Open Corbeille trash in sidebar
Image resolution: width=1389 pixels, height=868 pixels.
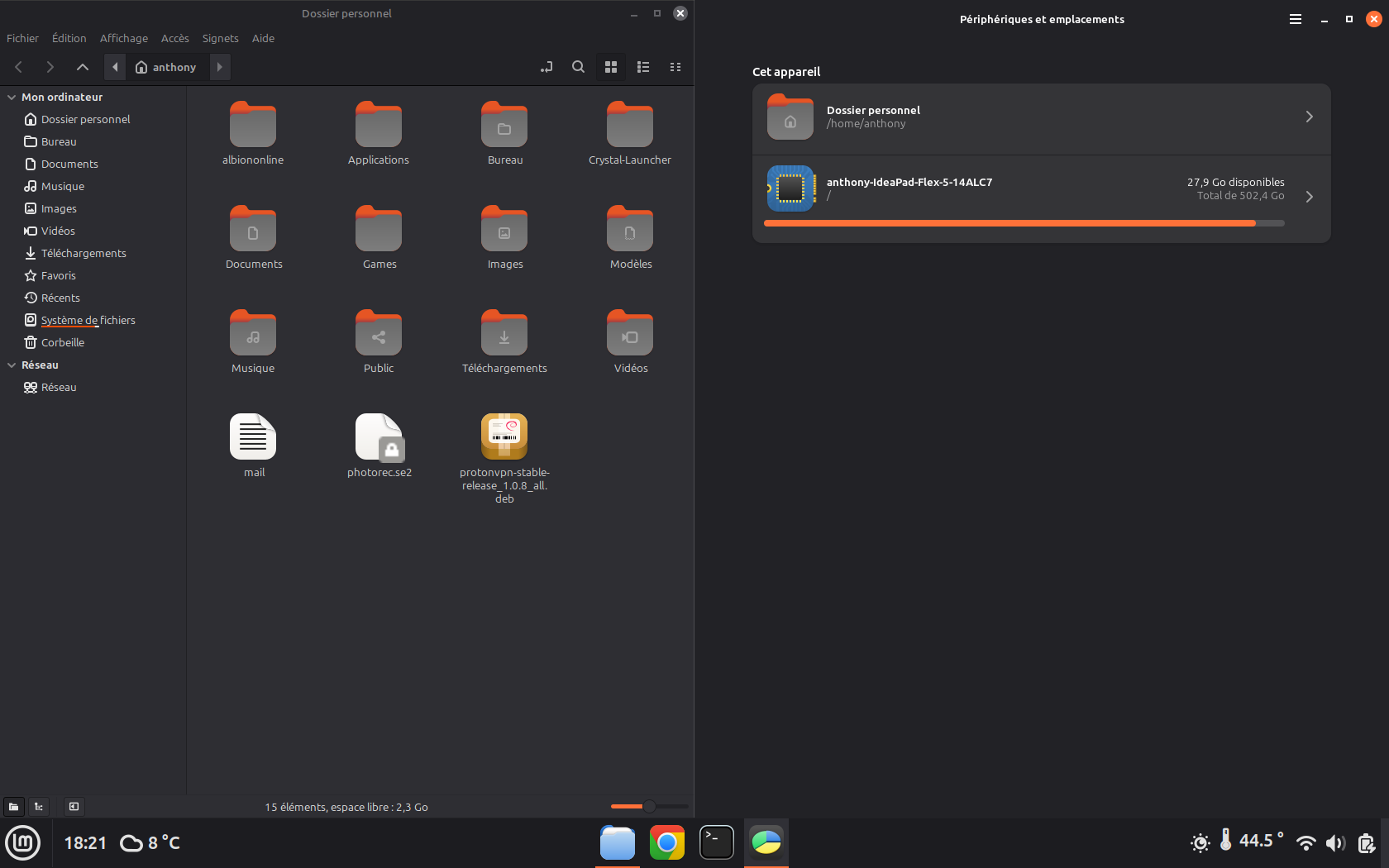coord(62,343)
